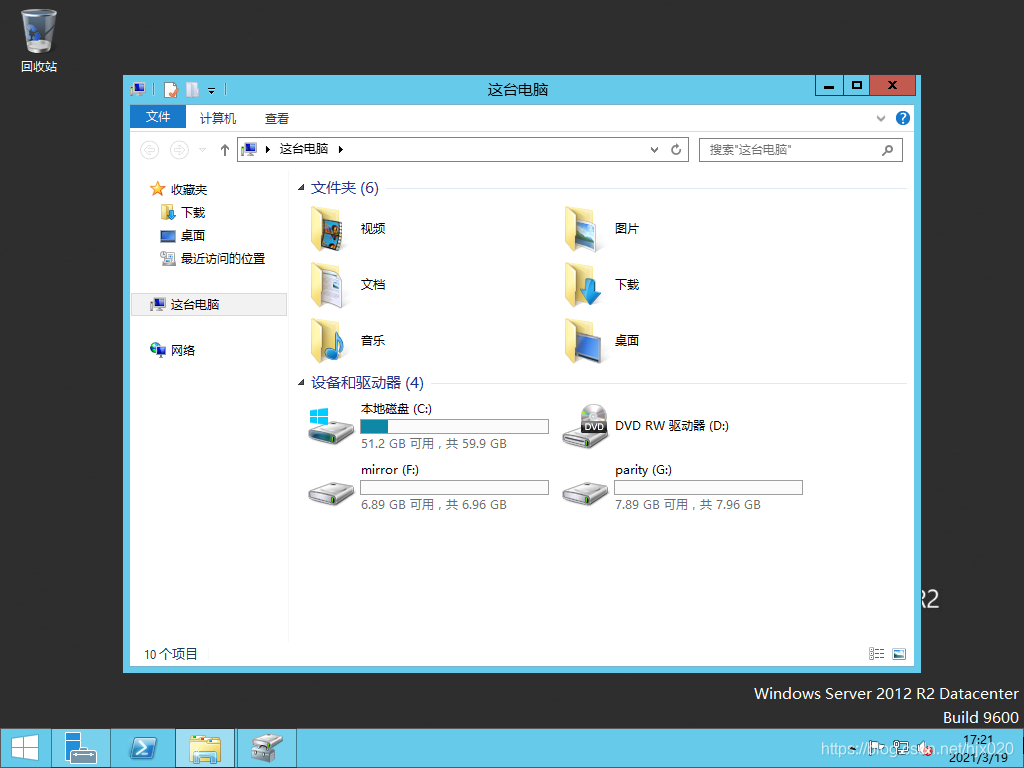Click text 7.89 GB 可用，共 7.96 GB
The width and height of the screenshot is (1024, 768).
[688, 504]
